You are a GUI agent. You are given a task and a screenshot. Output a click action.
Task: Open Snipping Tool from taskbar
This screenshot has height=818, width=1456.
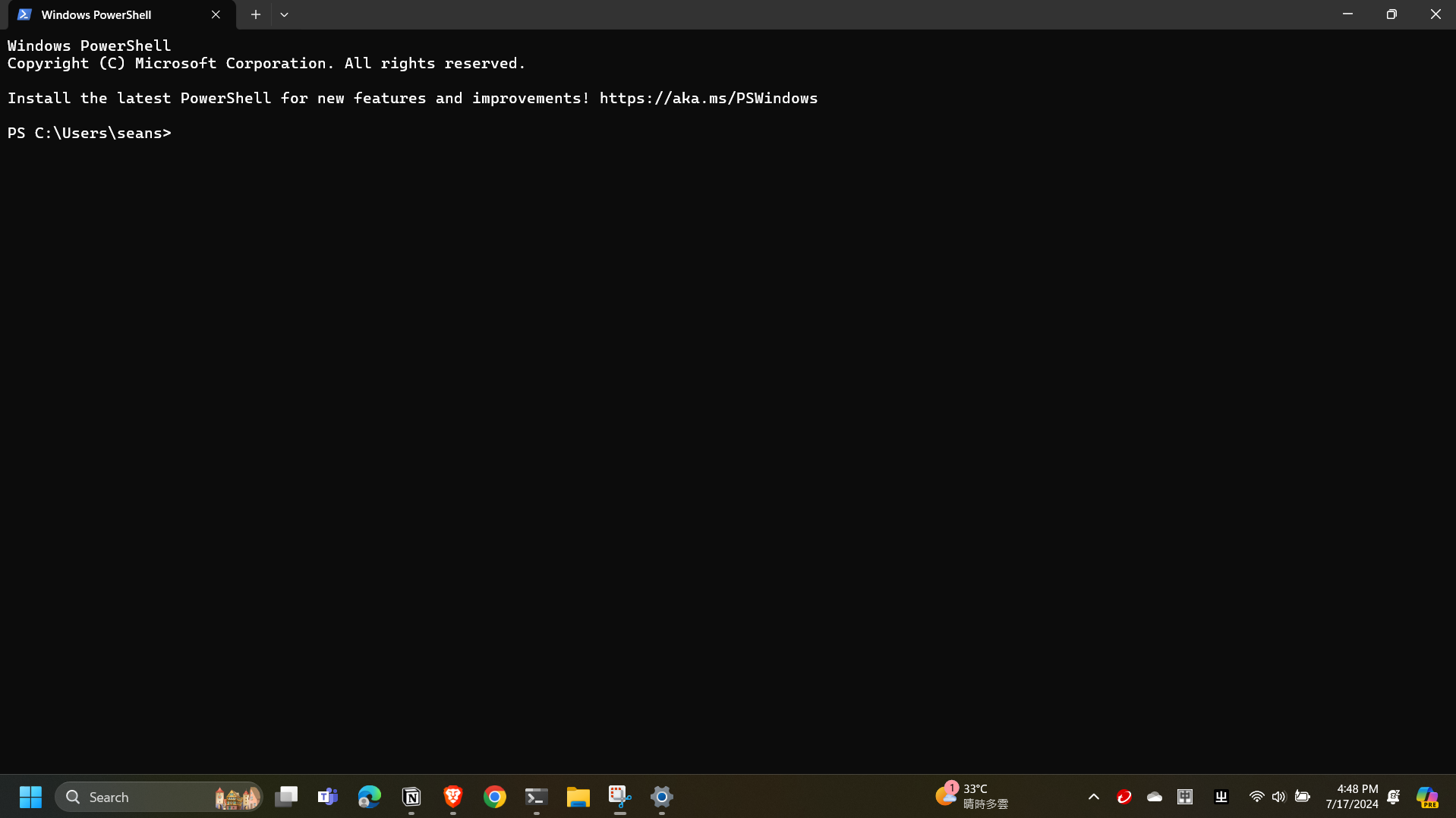pyautogui.click(x=620, y=797)
